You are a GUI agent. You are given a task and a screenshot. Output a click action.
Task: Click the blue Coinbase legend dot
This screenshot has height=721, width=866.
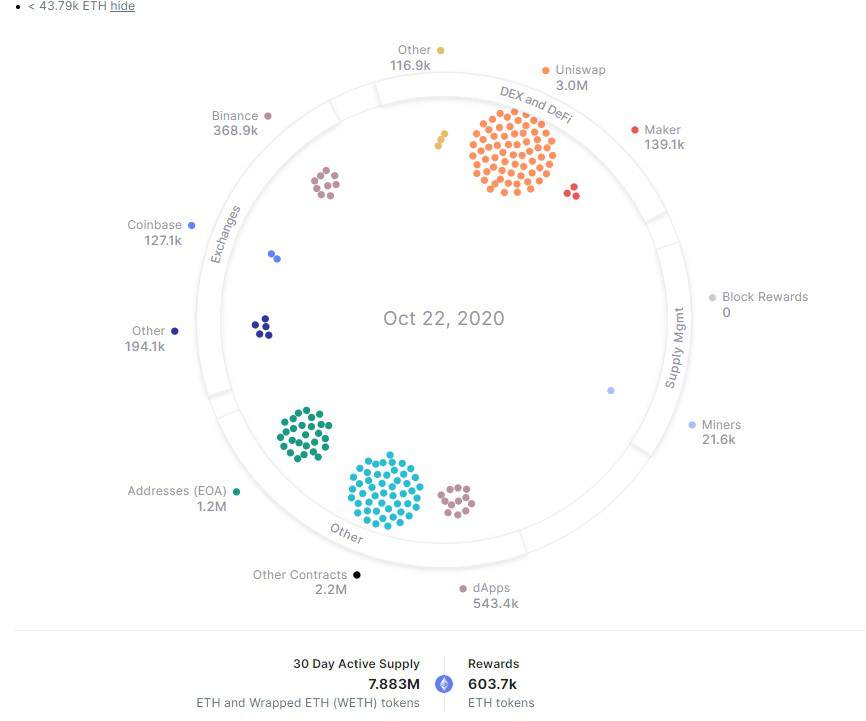[192, 225]
